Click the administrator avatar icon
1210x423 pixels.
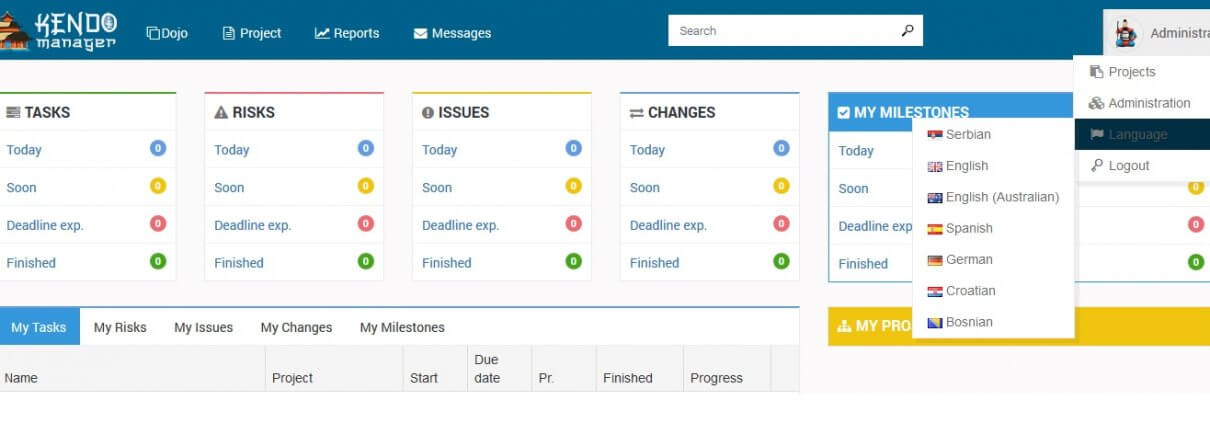point(1126,33)
